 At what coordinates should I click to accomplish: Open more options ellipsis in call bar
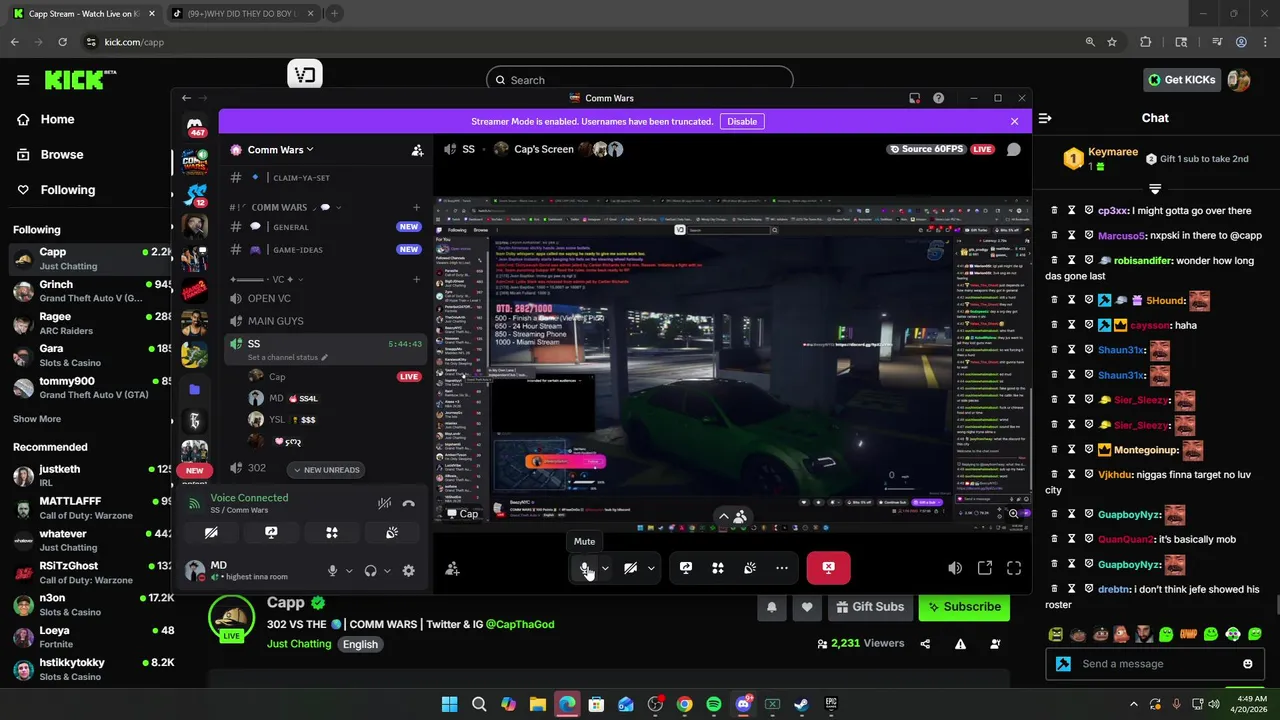point(782,568)
